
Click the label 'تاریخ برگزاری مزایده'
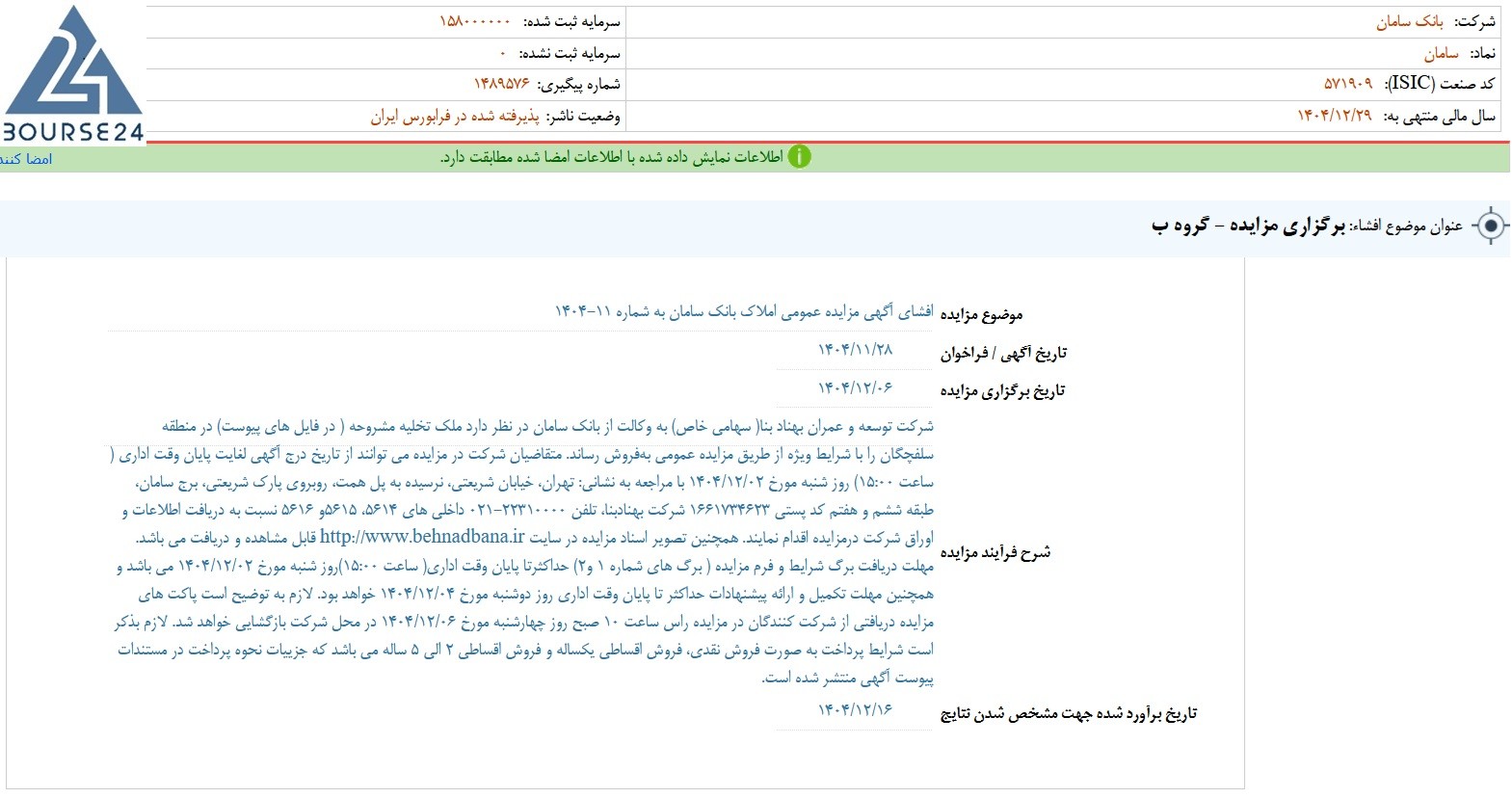(1002, 390)
